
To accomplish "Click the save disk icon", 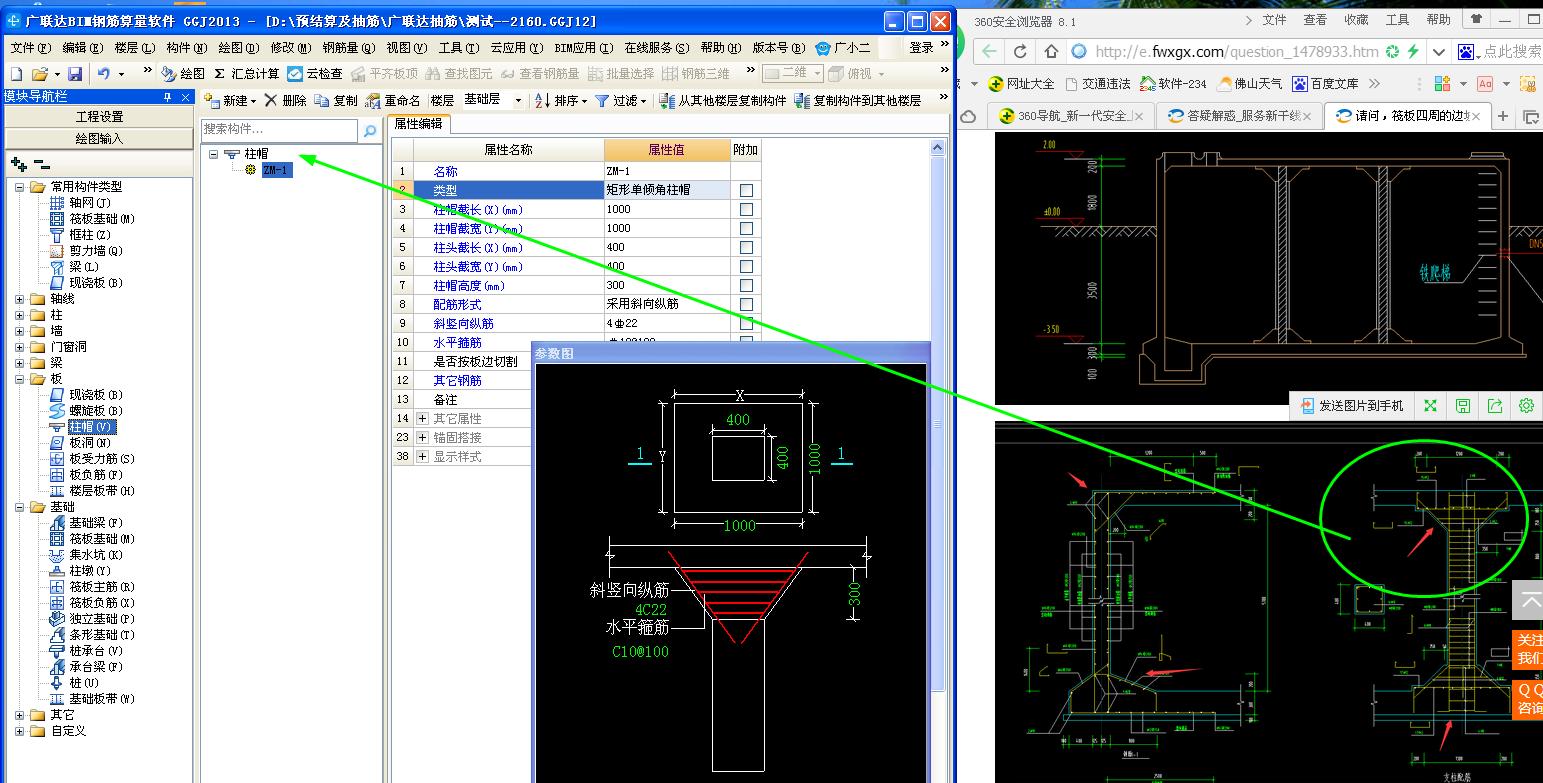I will [74, 74].
